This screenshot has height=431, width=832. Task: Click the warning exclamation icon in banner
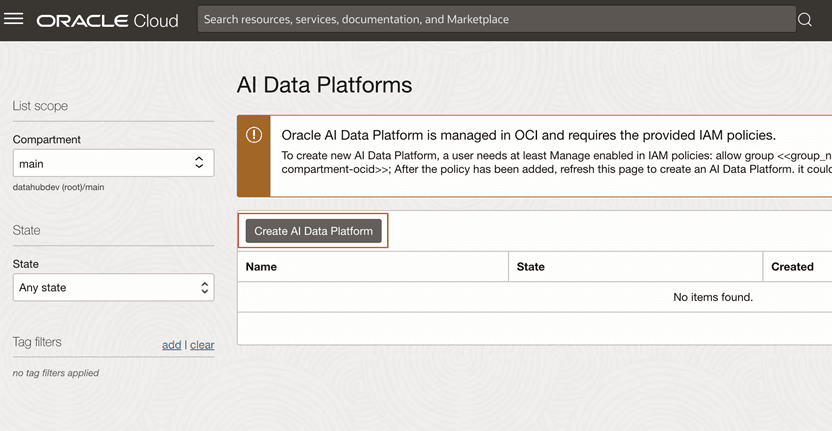tap(254, 135)
